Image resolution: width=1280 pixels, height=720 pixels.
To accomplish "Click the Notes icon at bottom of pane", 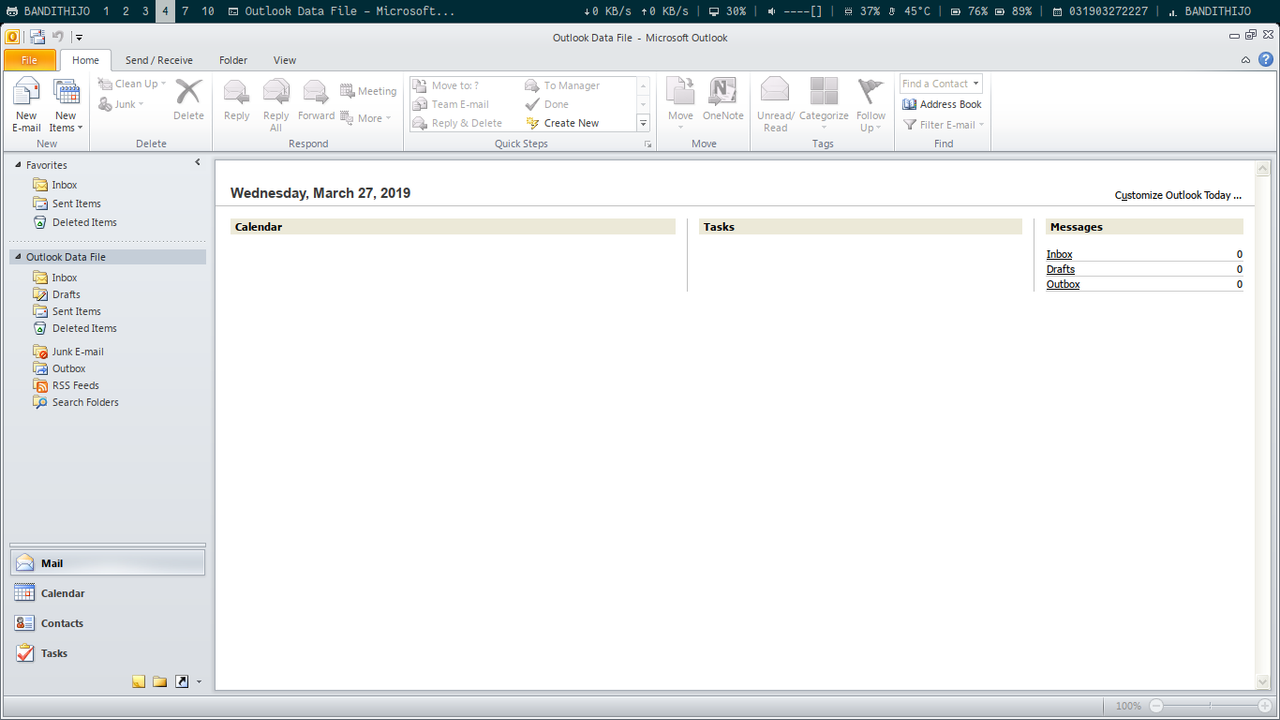I will [x=138, y=682].
